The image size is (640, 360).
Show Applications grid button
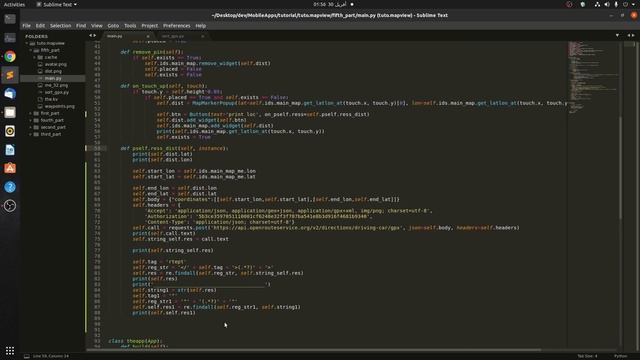tap(10, 351)
